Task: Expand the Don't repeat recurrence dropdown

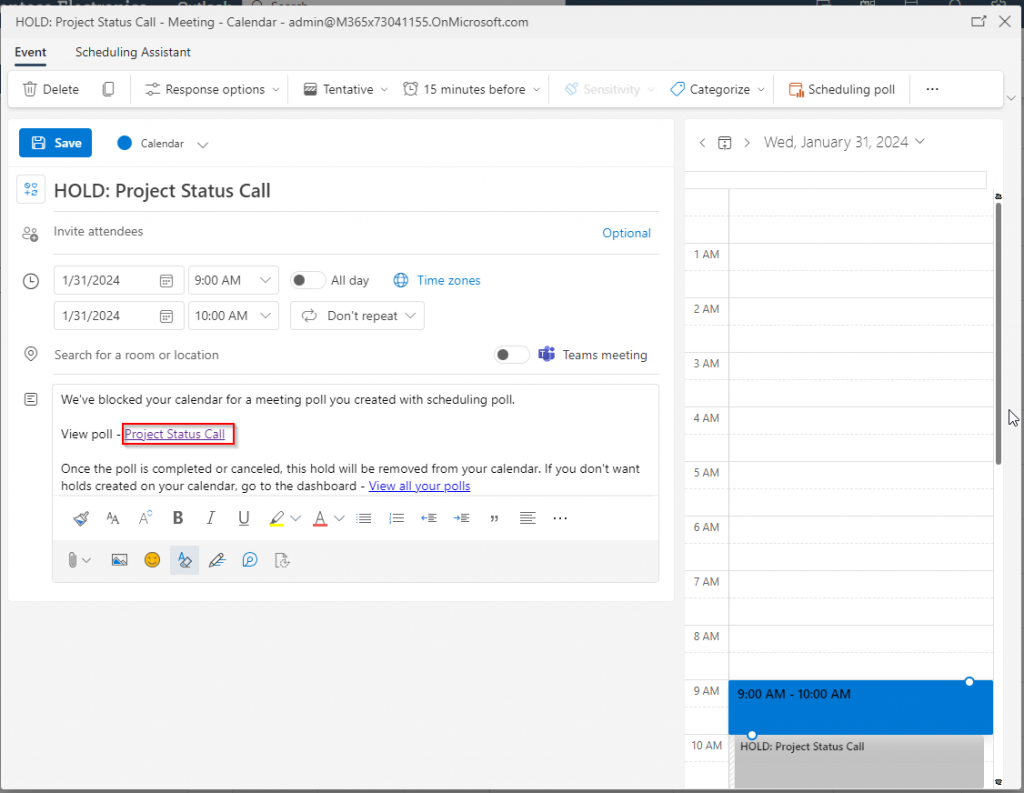Action: 357,316
